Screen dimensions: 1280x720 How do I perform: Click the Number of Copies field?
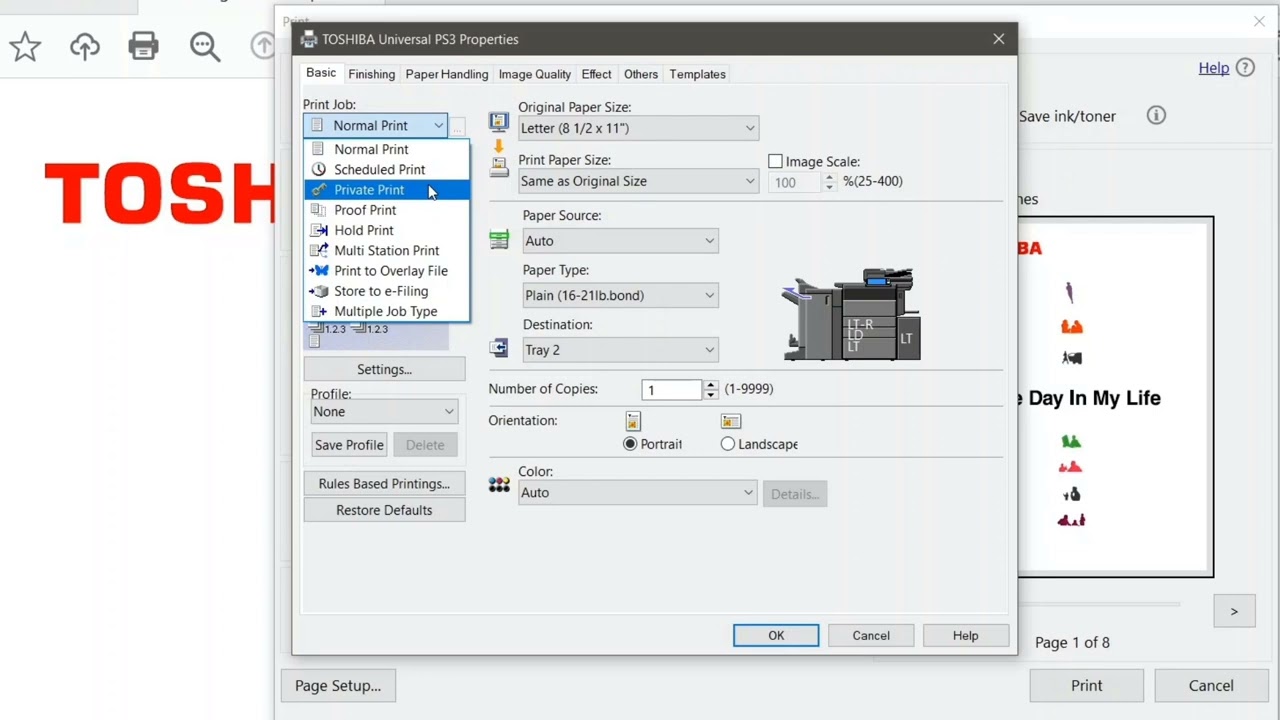tap(673, 390)
